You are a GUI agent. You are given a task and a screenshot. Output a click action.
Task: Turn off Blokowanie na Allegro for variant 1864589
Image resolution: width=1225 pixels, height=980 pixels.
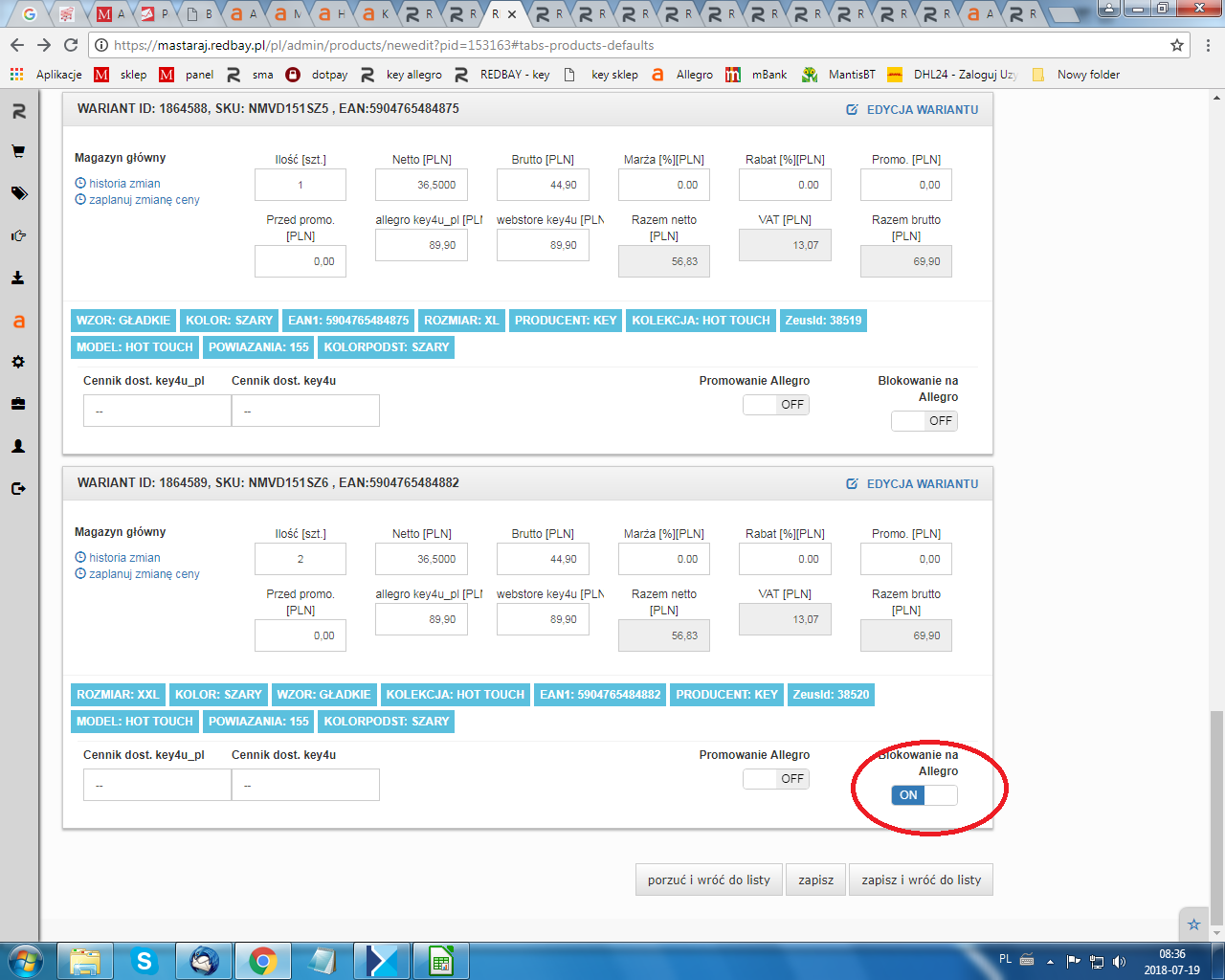tap(924, 795)
